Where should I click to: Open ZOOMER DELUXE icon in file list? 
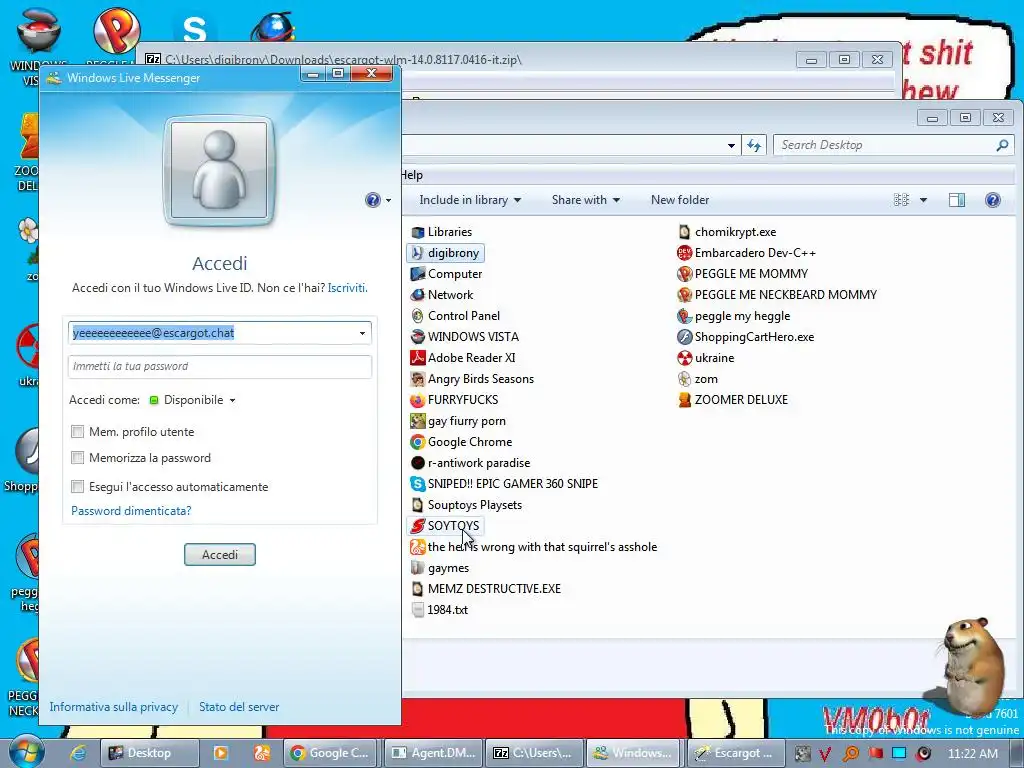coord(684,400)
